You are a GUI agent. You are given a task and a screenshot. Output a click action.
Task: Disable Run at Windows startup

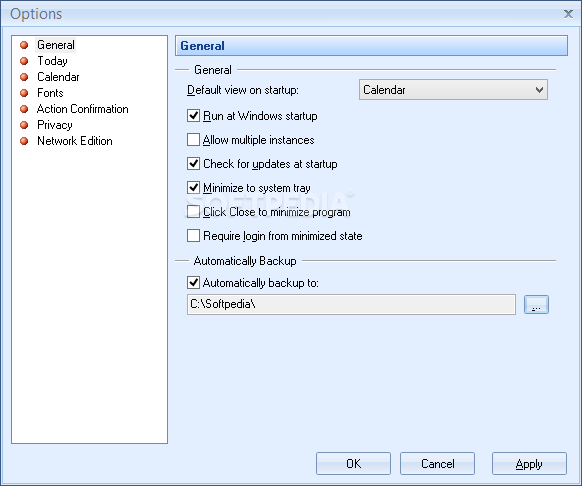click(x=193, y=116)
